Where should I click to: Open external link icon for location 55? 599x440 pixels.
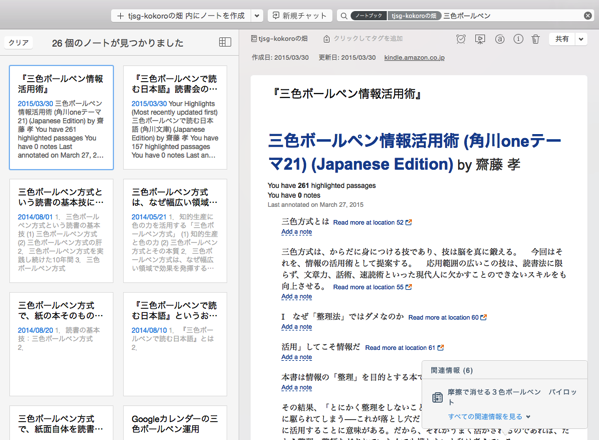click(x=408, y=287)
